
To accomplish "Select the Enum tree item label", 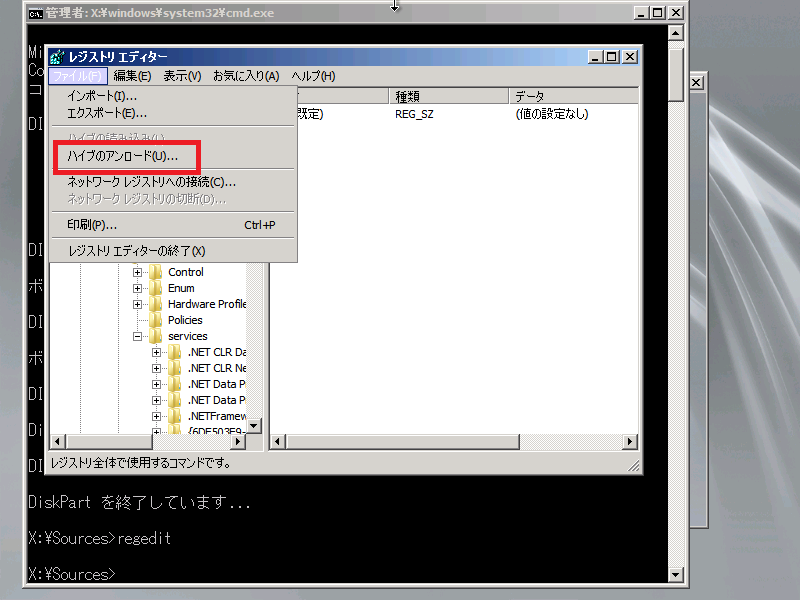I will click(181, 288).
